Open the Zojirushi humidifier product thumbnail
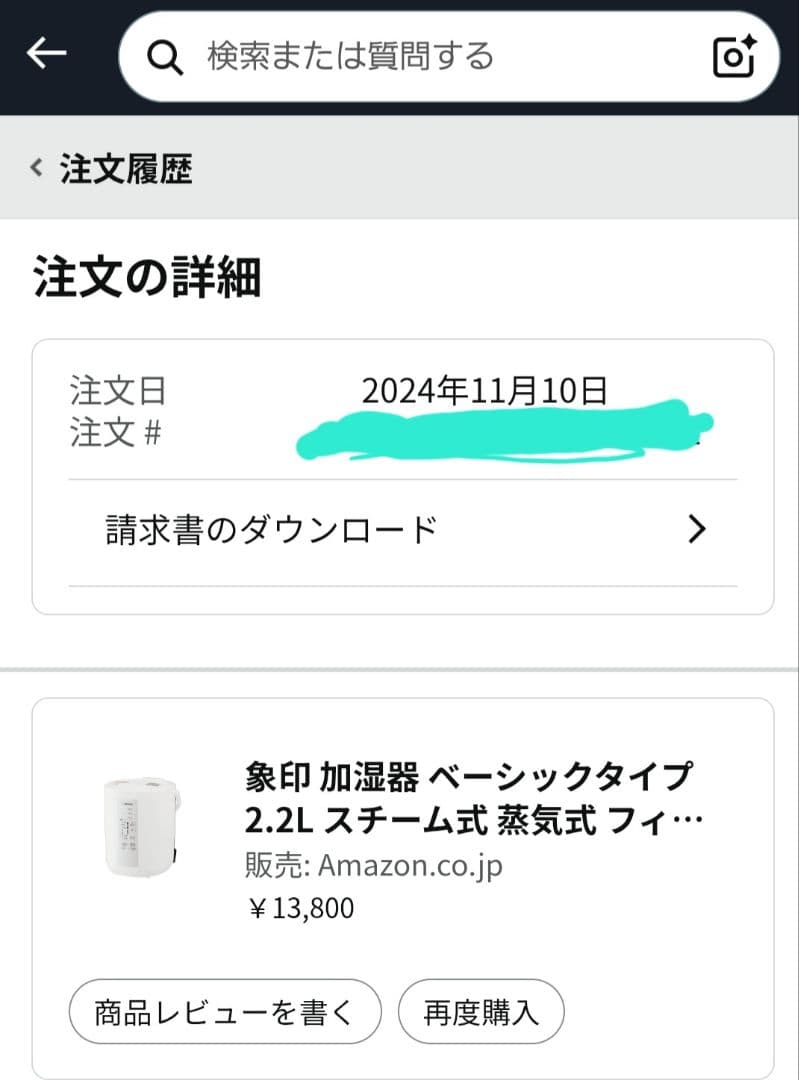799x1080 pixels. point(139,825)
